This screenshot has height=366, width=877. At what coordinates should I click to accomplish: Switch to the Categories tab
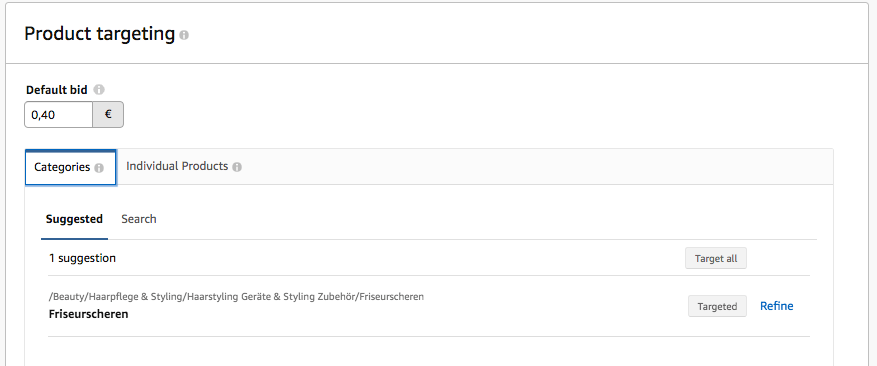coord(70,167)
